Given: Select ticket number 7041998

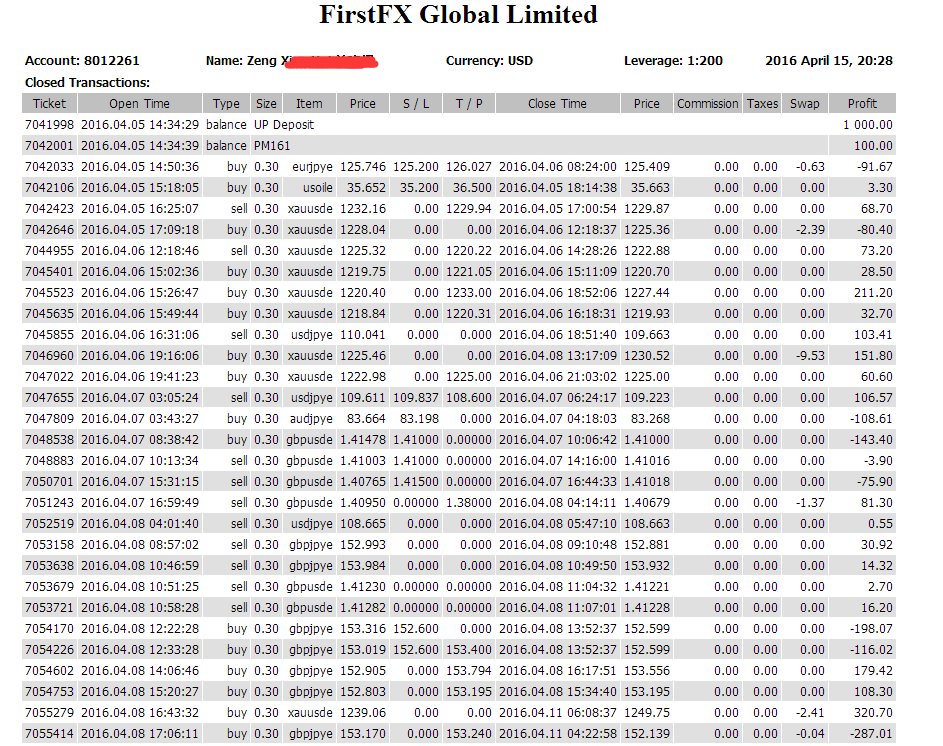Looking at the screenshot, I should click(49, 125).
